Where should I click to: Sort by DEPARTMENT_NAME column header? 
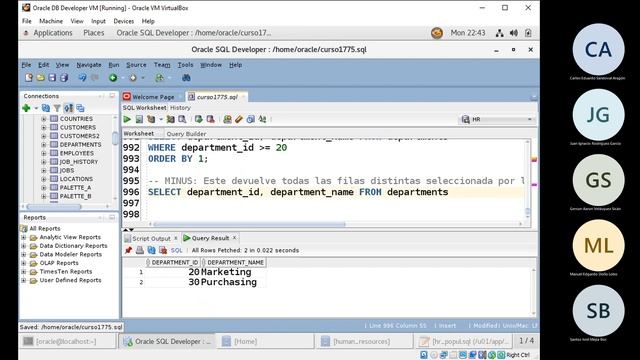(233, 262)
